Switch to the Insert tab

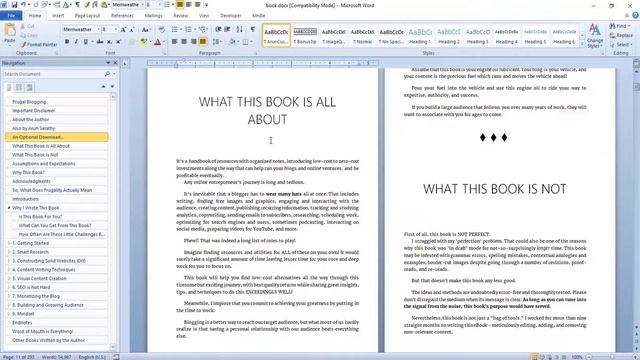[58, 16]
